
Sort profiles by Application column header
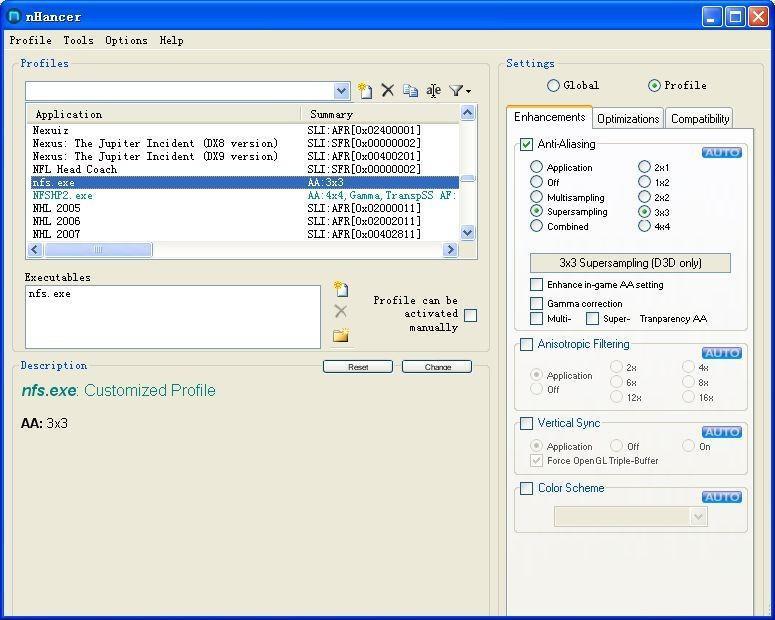coord(165,114)
